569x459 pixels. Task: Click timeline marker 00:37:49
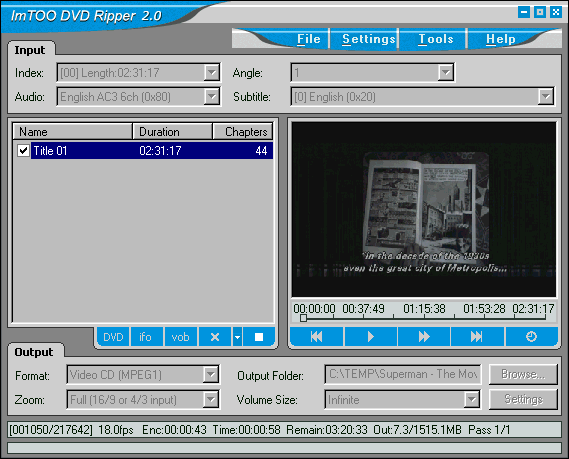(x=363, y=309)
